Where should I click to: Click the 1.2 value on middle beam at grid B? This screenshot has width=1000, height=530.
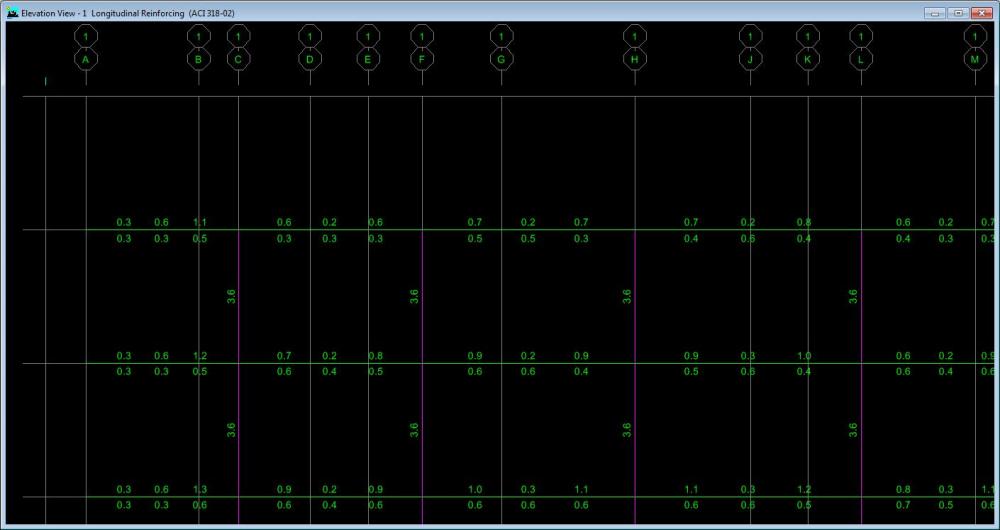(x=200, y=356)
